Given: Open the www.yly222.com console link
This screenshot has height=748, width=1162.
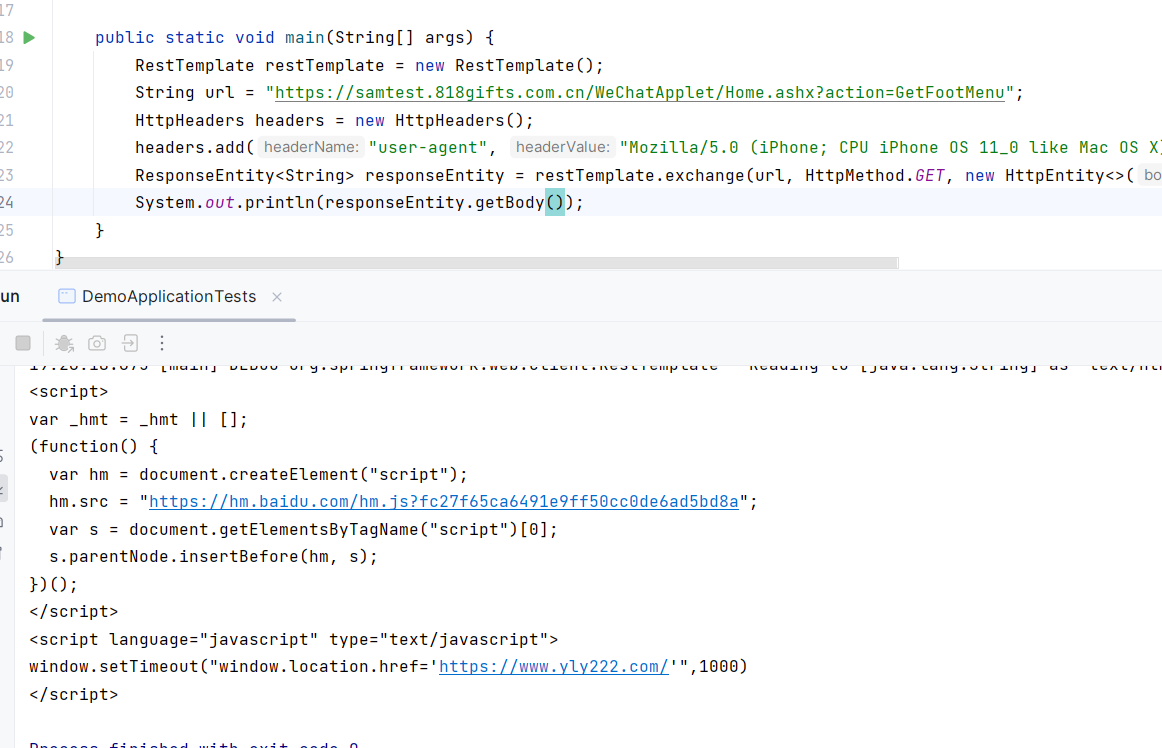Looking at the screenshot, I should click(x=554, y=666).
